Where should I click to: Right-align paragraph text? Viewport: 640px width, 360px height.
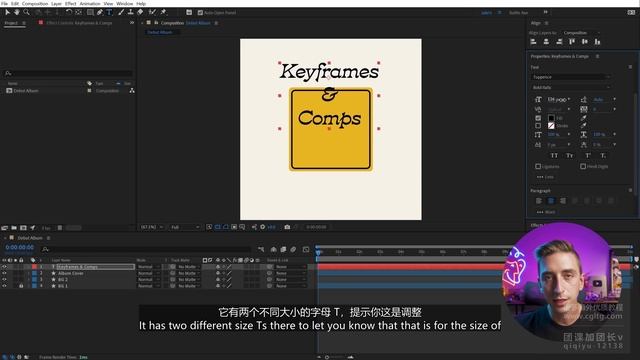[563, 201]
